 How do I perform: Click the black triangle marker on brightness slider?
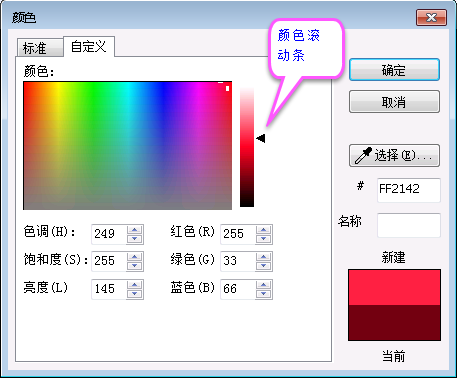pyautogui.click(x=261, y=138)
